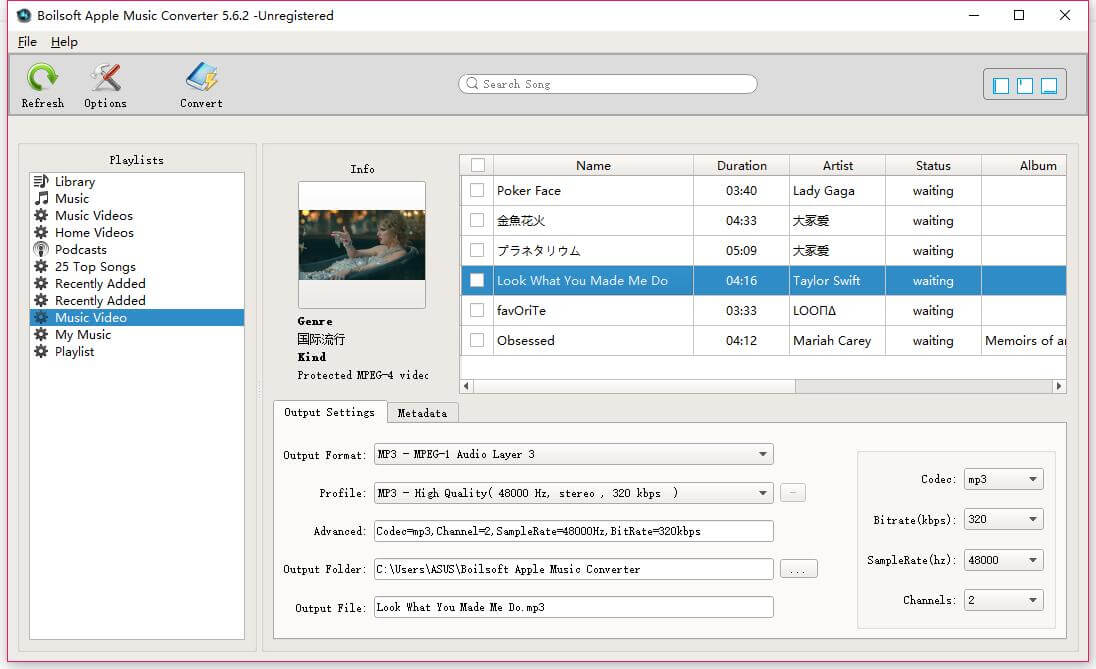Check the Poker Face song checkbox
The width and height of the screenshot is (1096, 669).
(x=477, y=190)
